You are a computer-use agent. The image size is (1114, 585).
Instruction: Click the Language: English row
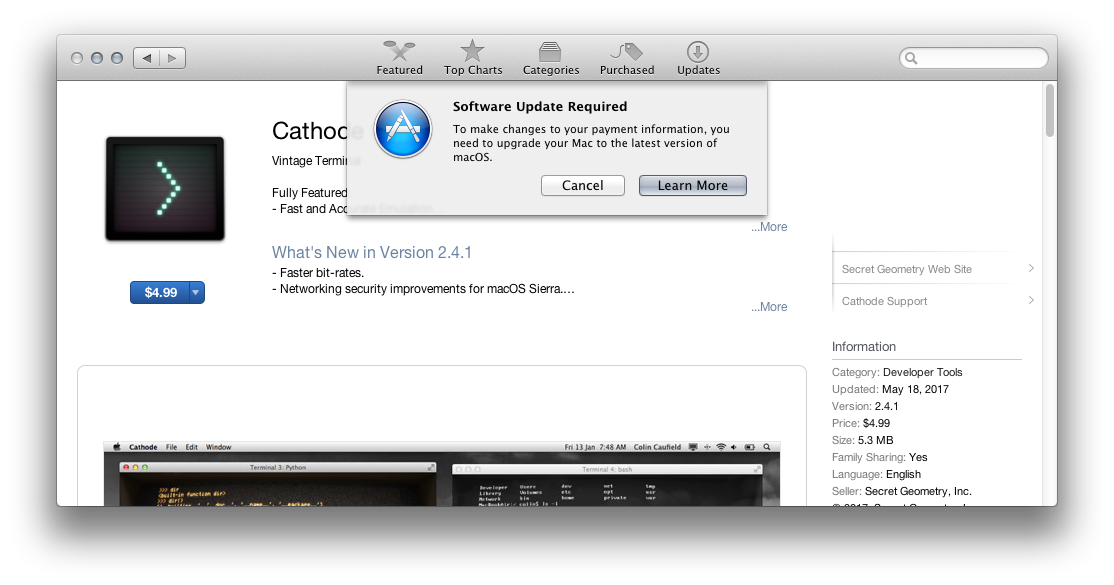tap(877, 475)
